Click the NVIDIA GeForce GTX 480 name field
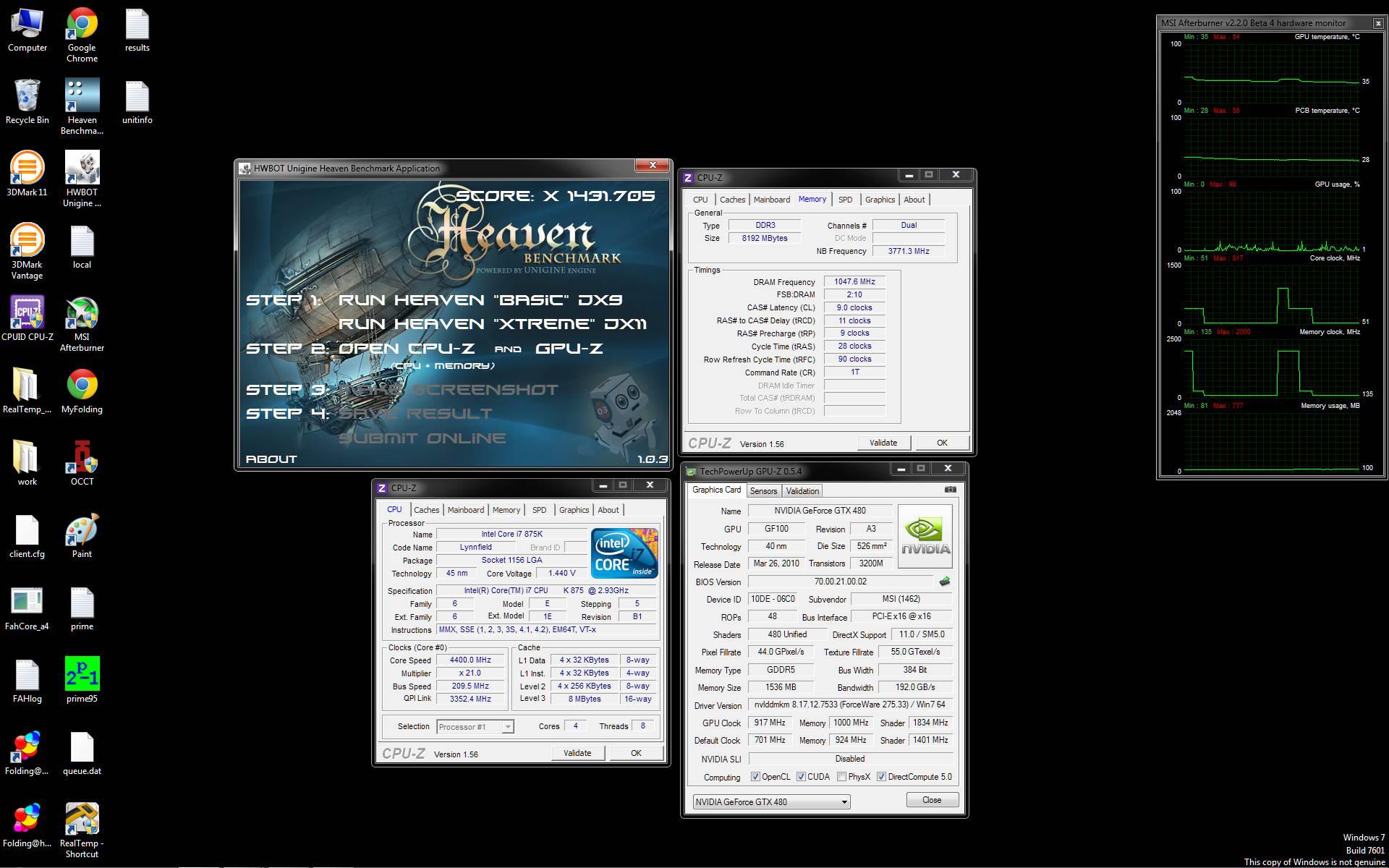Viewport: 1389px width, 868px height. [820, 511]
